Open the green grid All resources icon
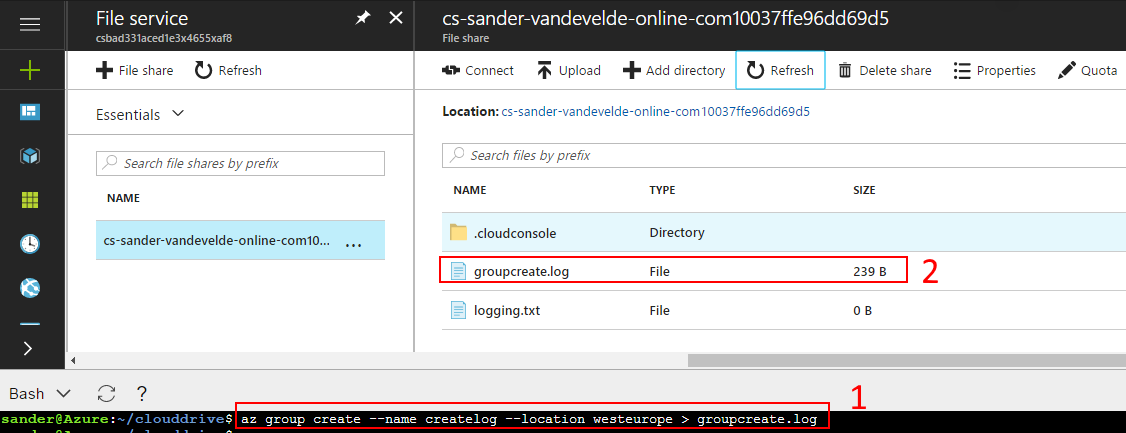The image size is (1126, 433). click(29, 200)
